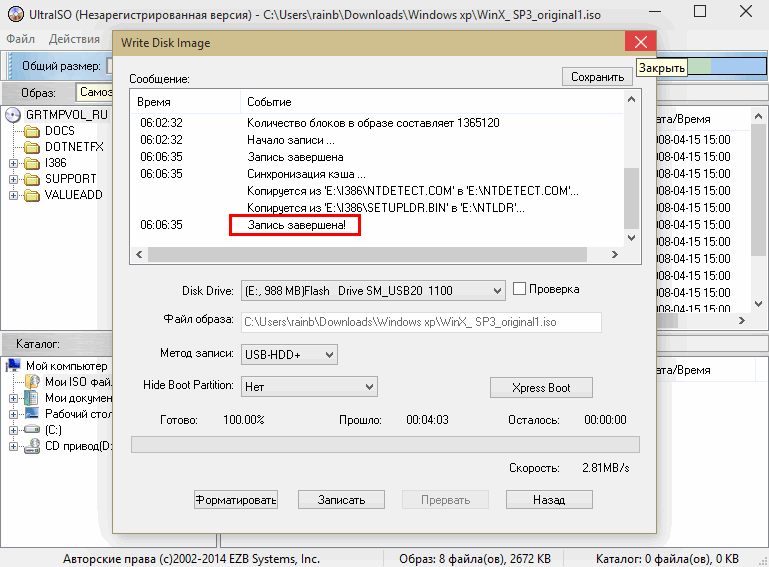Expand the (C:) drive tree node
Screen dimensions: 769x567
click(13, 430)
